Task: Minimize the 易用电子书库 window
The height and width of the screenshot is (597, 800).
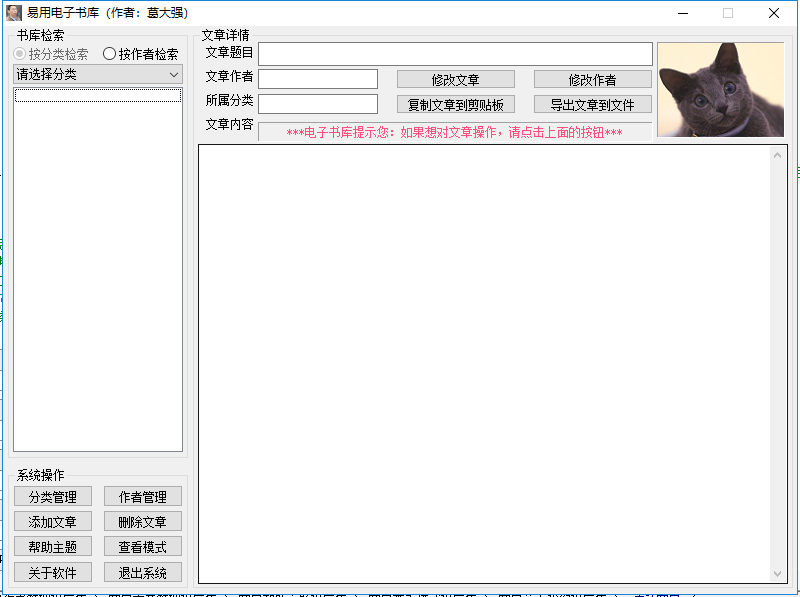Action: pos(683,13)
